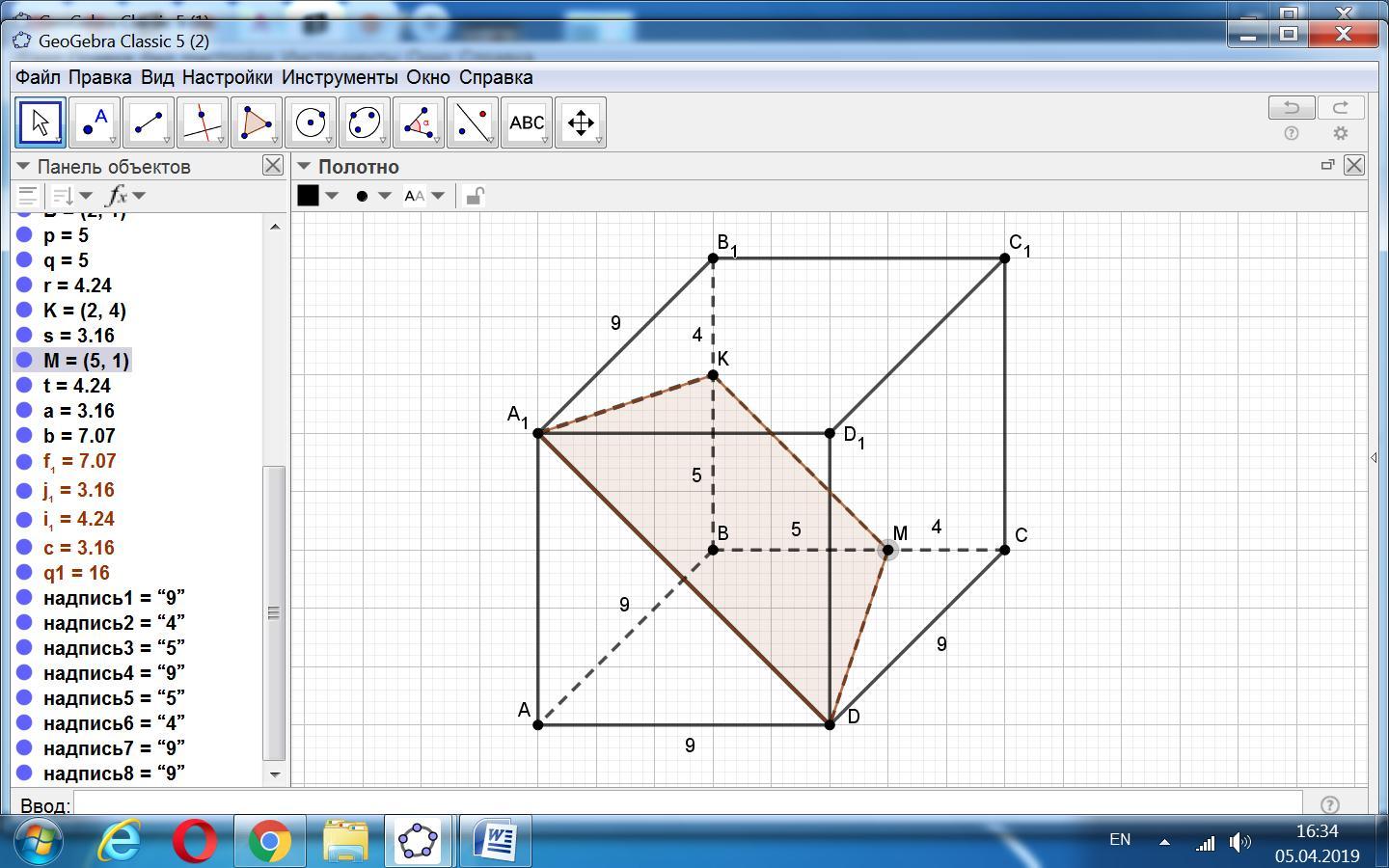The width and height of the screenshot is (1389, 868).
Task: Select the Move arrow tool
Action: (x=40, y=122)
